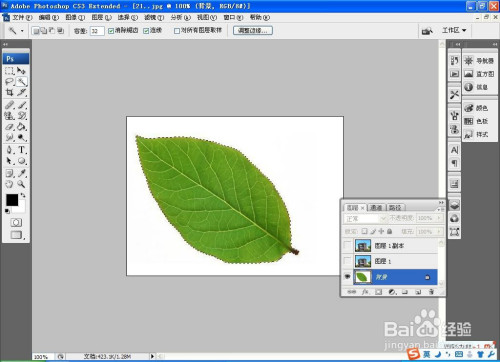Viewport: 500px width, 362px height.
Task: Select the Healing Brush tool
Action: [9, 105]
